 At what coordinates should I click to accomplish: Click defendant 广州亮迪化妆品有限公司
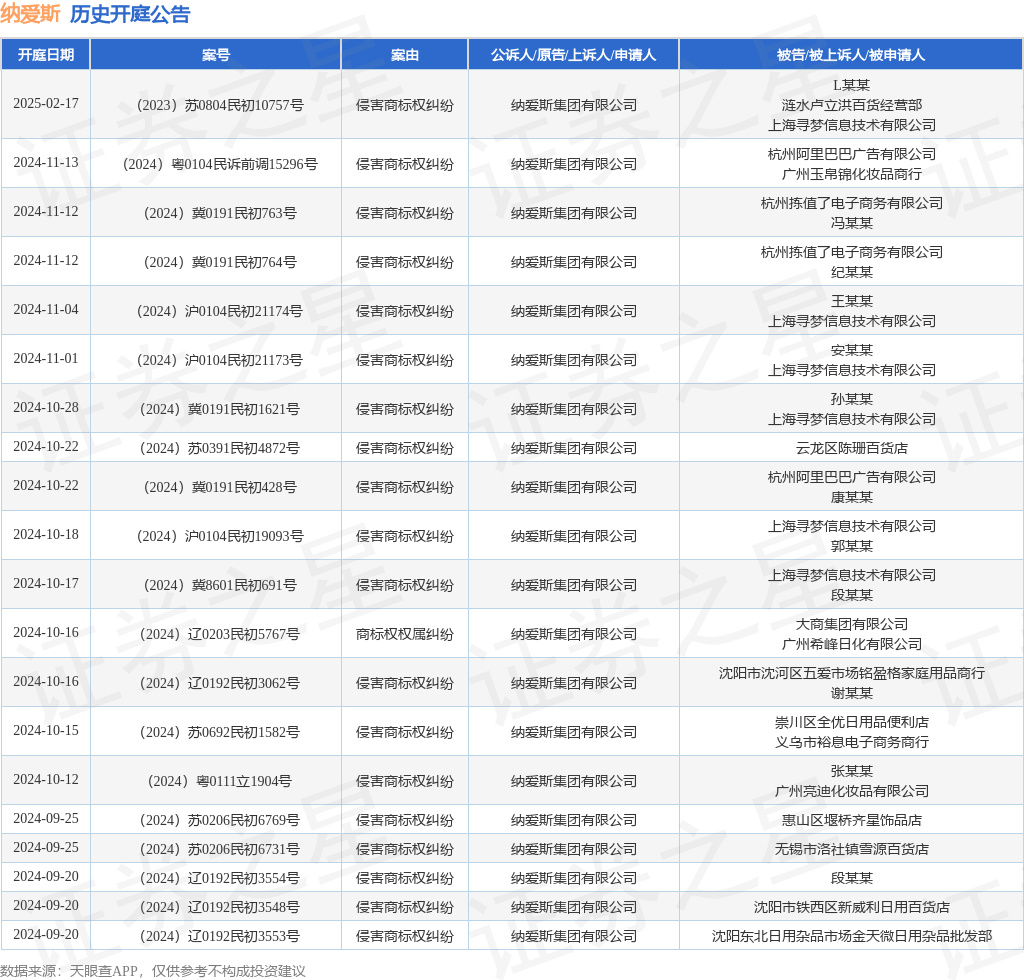852,791
